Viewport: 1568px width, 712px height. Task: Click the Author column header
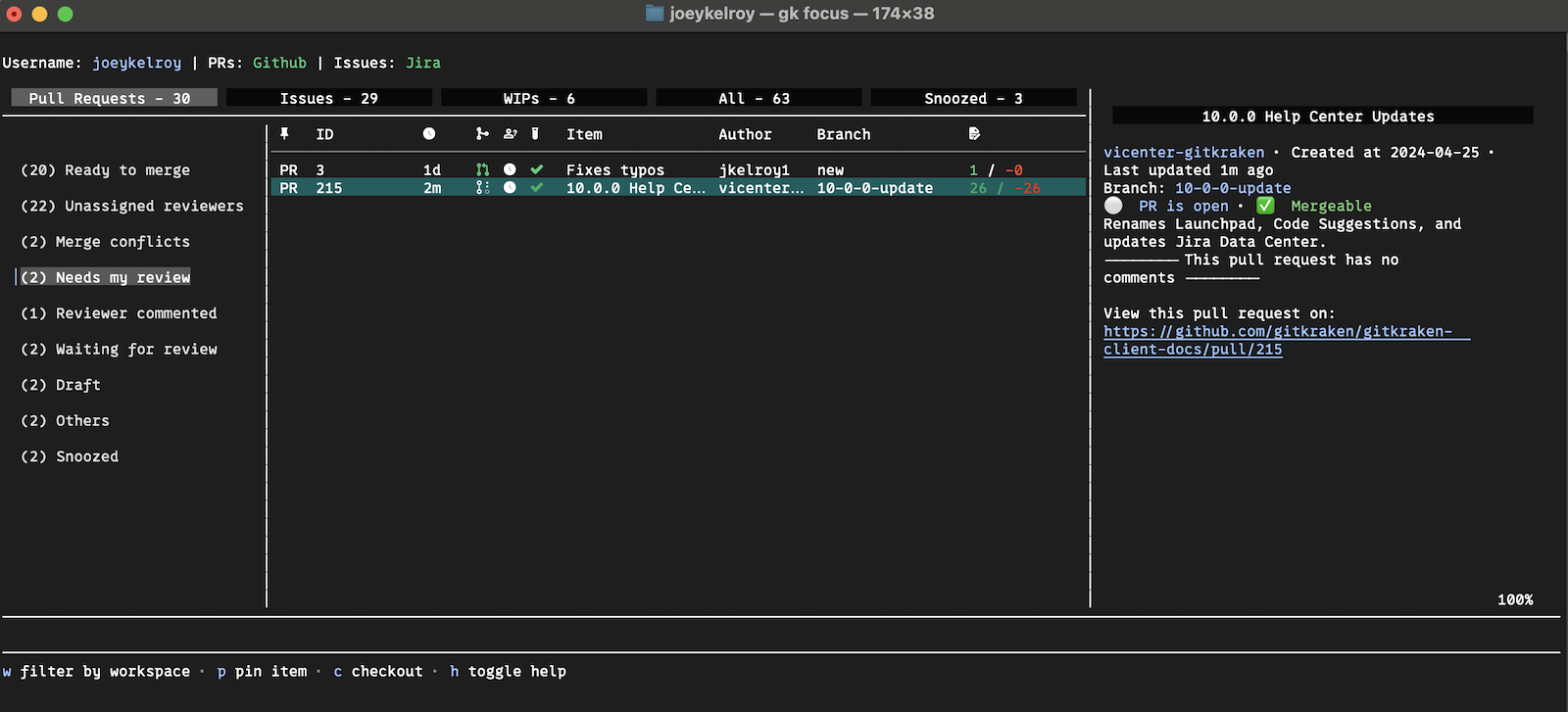pyautogui.click(x=745, y=134)
